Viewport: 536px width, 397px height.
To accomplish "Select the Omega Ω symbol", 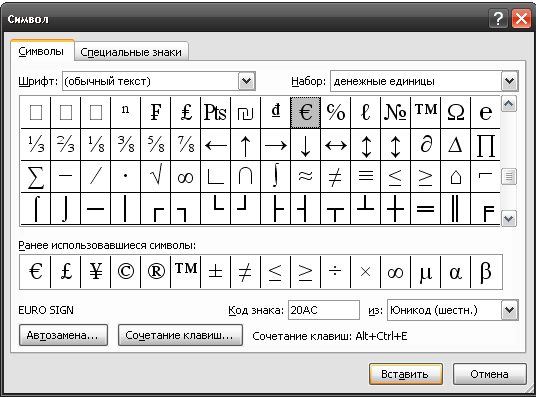I will [x=455, y=113].
